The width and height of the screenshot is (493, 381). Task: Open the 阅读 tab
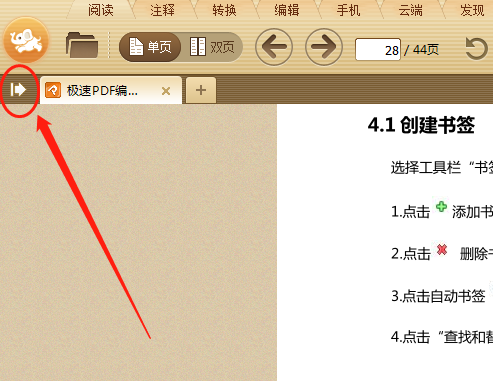(101, 10)
